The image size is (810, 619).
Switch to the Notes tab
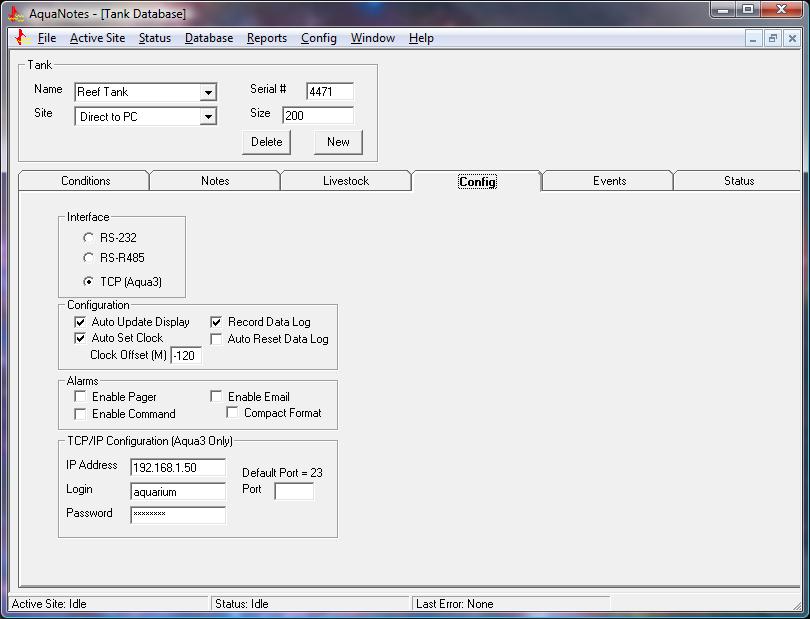pos(215,181)
